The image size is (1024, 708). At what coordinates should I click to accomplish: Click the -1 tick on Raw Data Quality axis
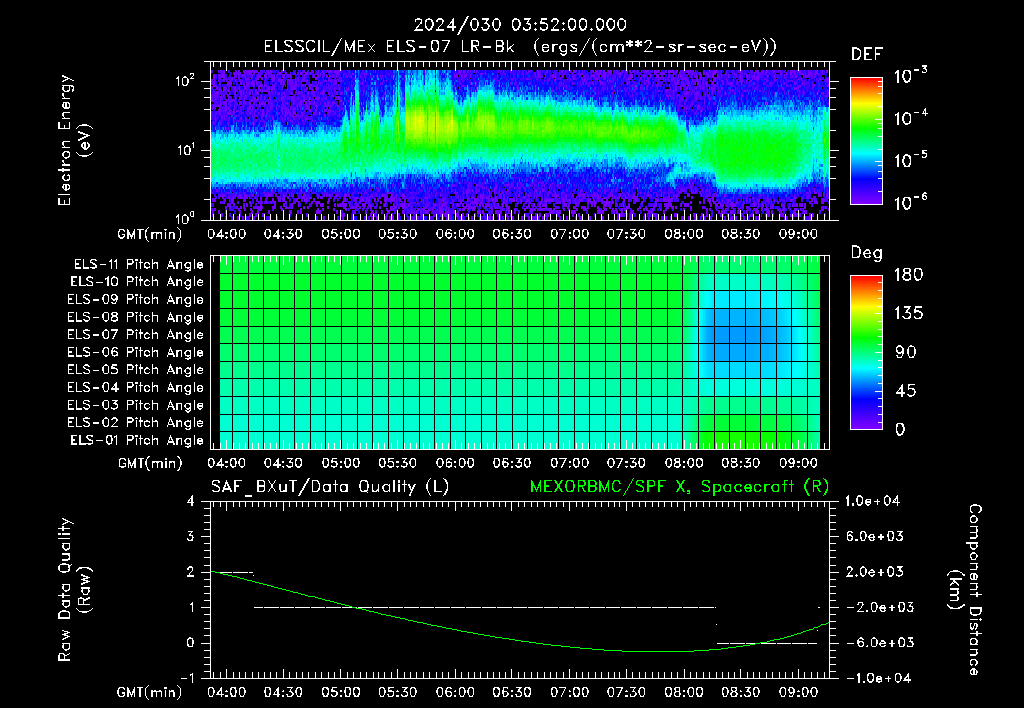pos(187,678)
